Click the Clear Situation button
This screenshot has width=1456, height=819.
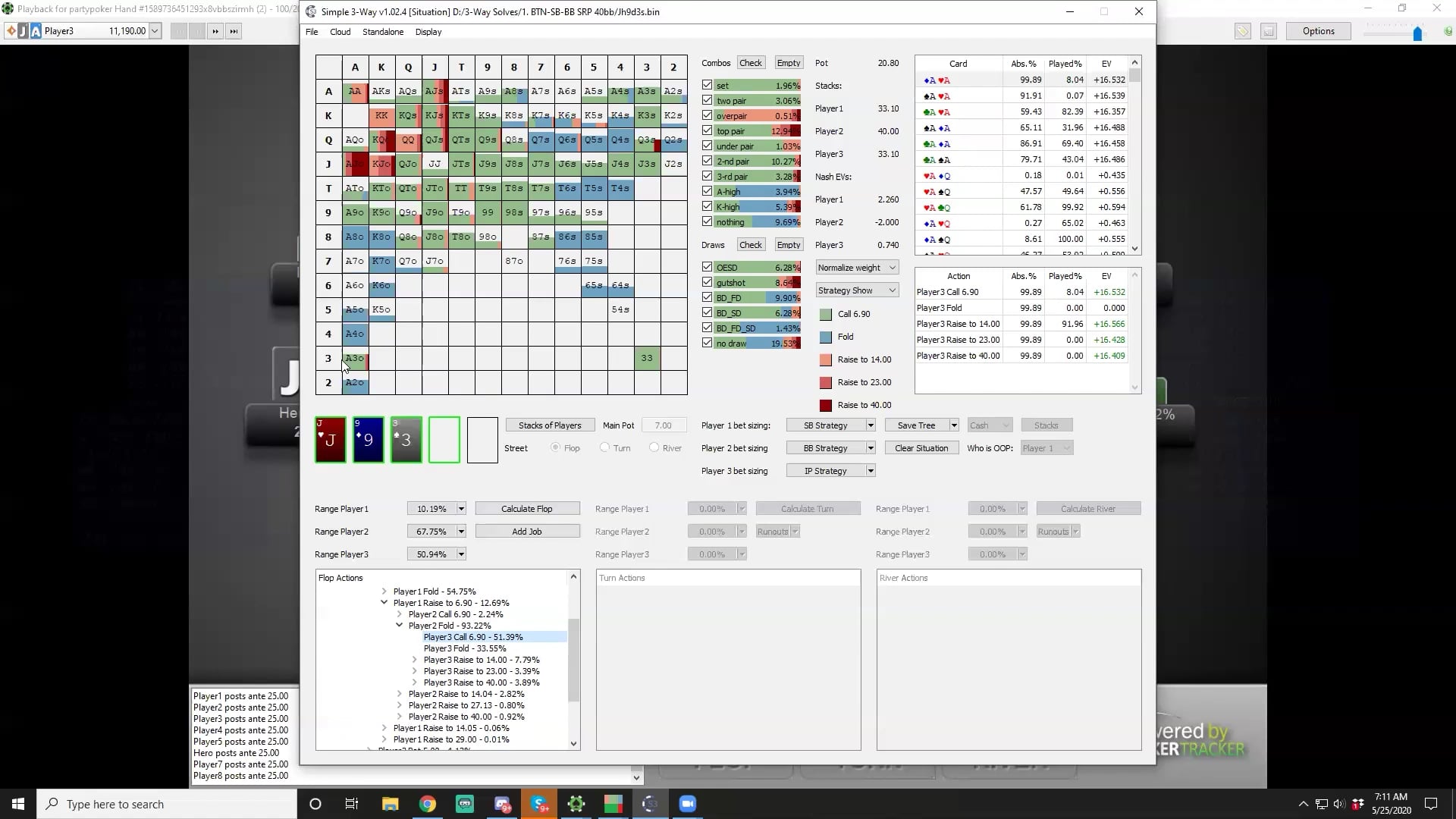(921, 448)
